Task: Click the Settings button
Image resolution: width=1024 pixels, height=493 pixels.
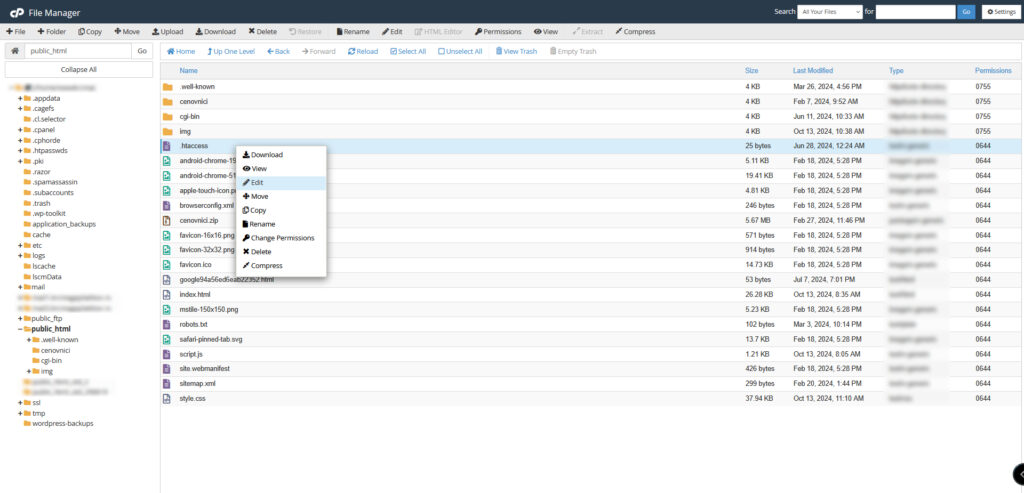Action: [x=1001, y=12]
